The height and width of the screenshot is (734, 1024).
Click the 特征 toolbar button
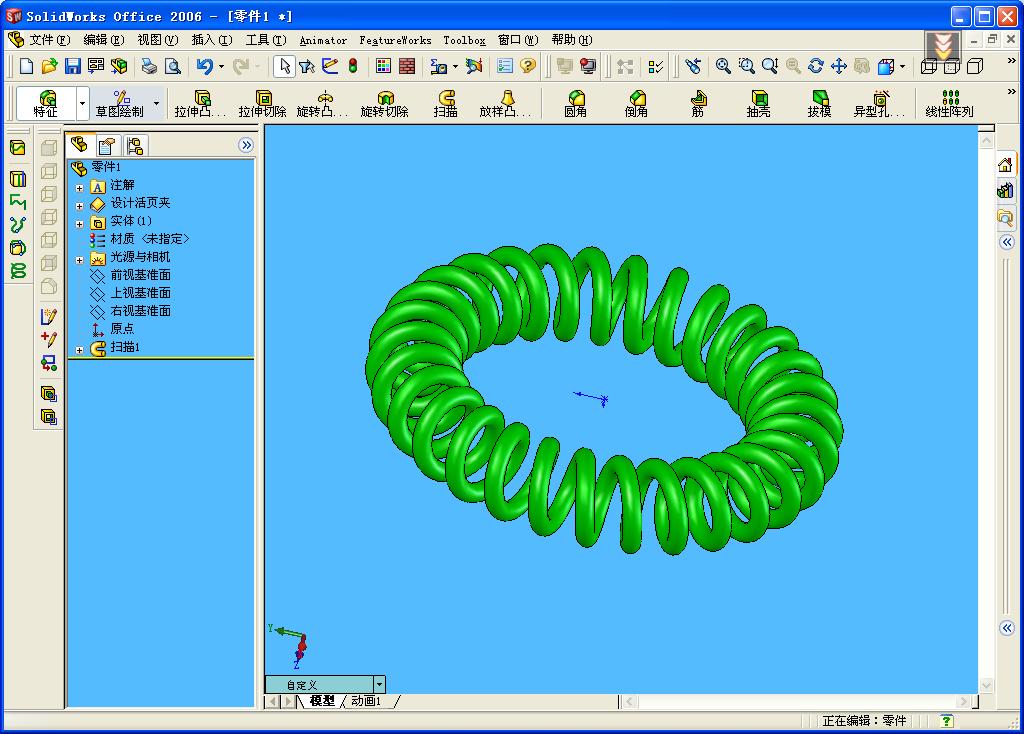point(46,103)
